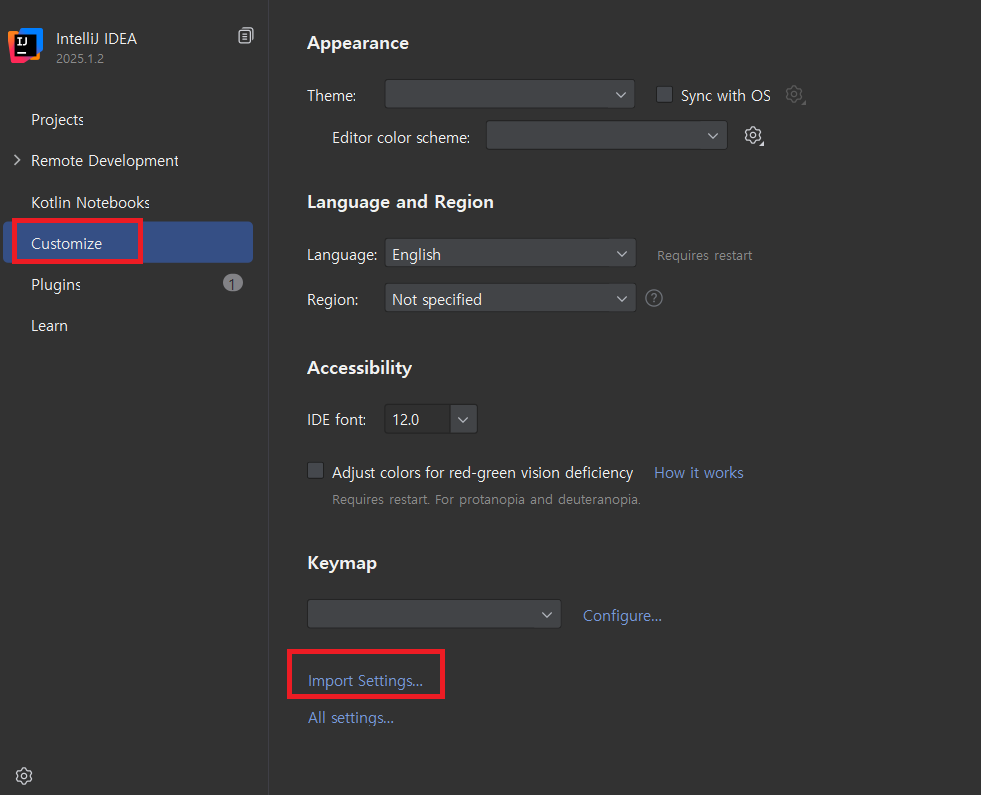
Task: Enable the Sync with OS checkbox
Action: pyautogui.click(x=664, y=95)
